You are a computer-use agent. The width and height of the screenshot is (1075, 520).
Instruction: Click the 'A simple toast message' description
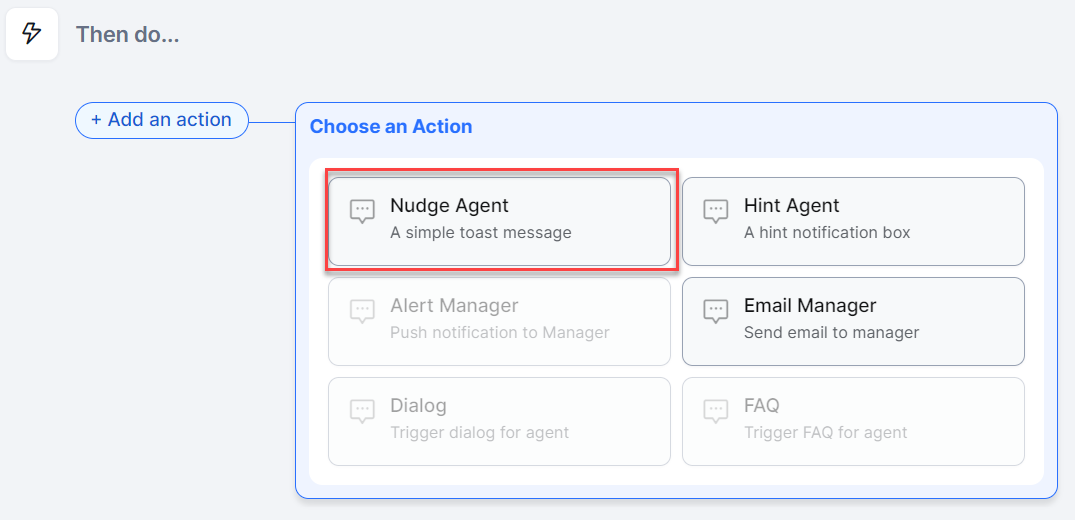click(x=480, y=233)
